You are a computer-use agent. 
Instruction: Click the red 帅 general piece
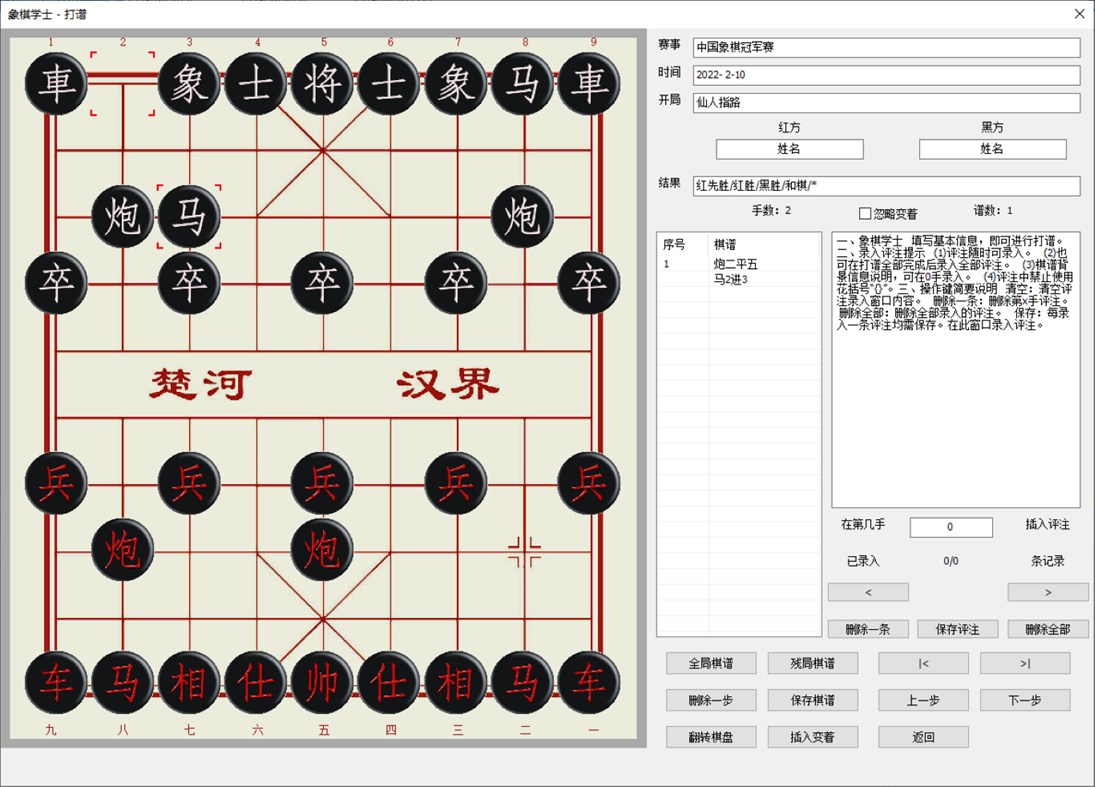click(322, 683)
